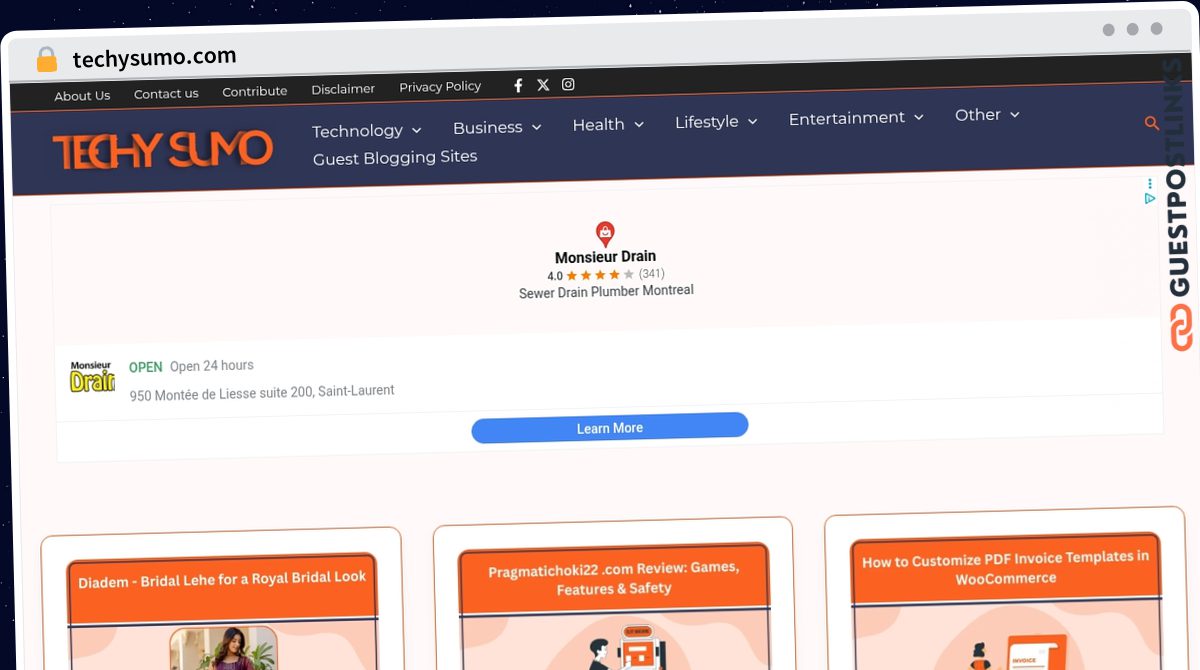Open the Technology menu item

click(x=357, y=131)
